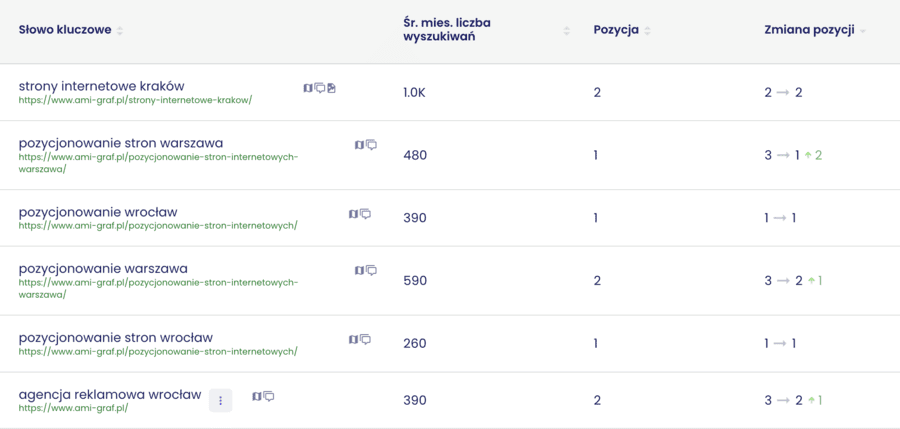Open URL under 'pozycjonowanie wrocław'
The width and height of the screenshot is (900, 429).
tap(158, 226)
